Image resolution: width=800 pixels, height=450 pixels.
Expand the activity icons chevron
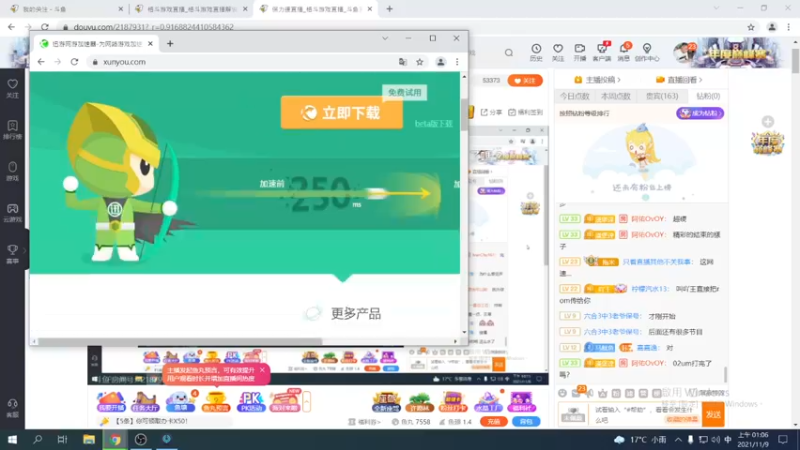[307, 402]
